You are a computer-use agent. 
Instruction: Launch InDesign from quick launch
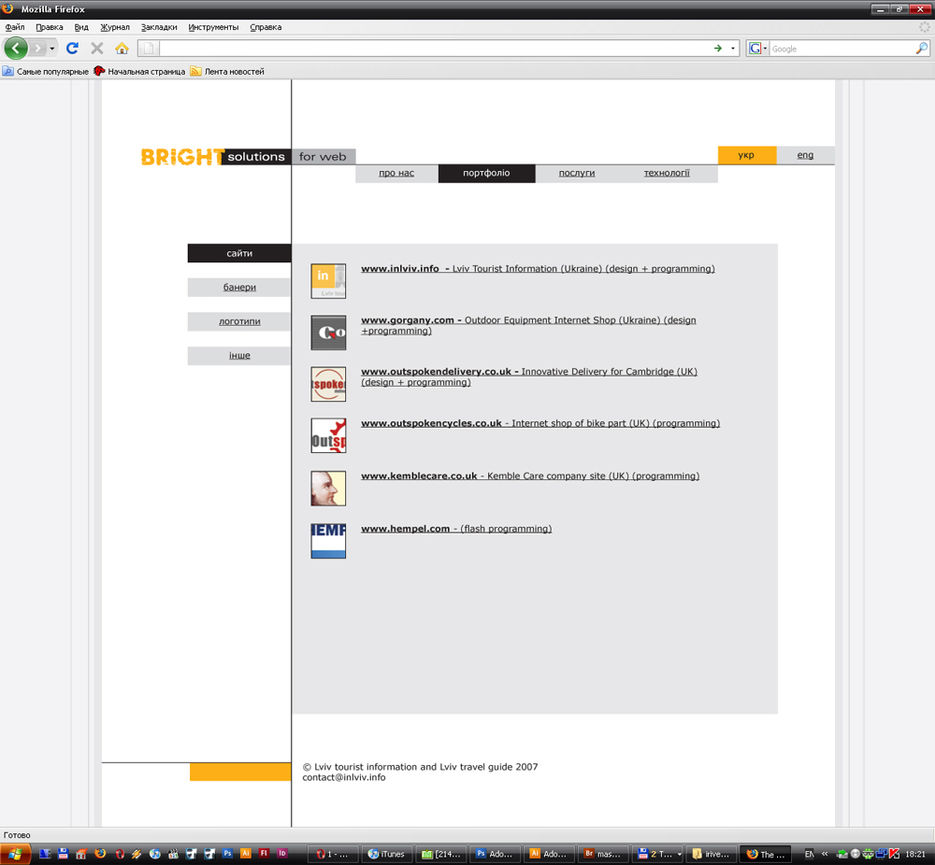click(x=282, y=854)
